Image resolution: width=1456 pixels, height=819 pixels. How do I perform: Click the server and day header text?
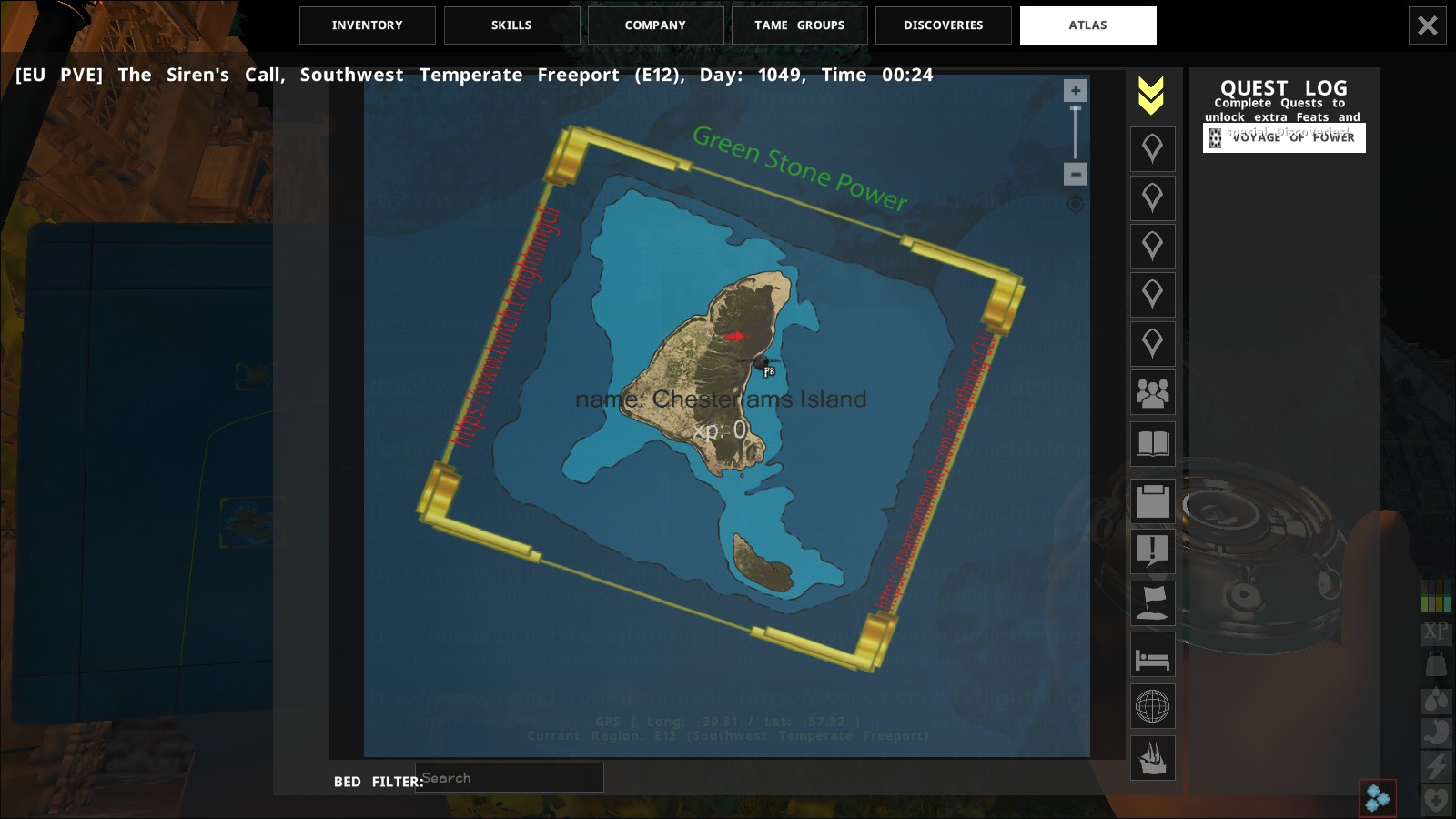click(474, 75)
